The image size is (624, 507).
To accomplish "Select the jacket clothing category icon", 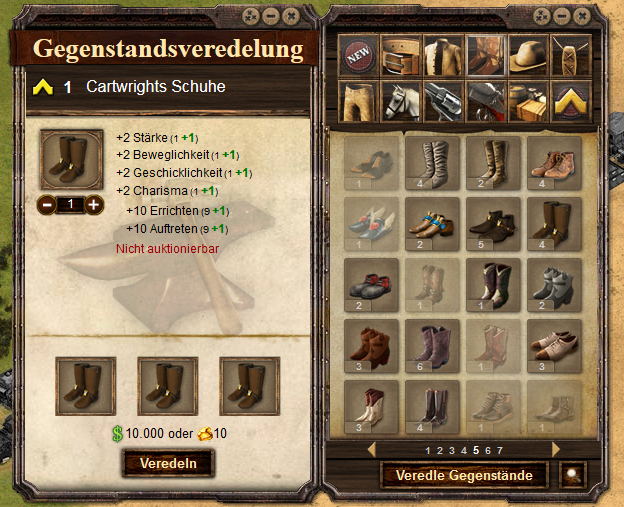I will (443, 56).
